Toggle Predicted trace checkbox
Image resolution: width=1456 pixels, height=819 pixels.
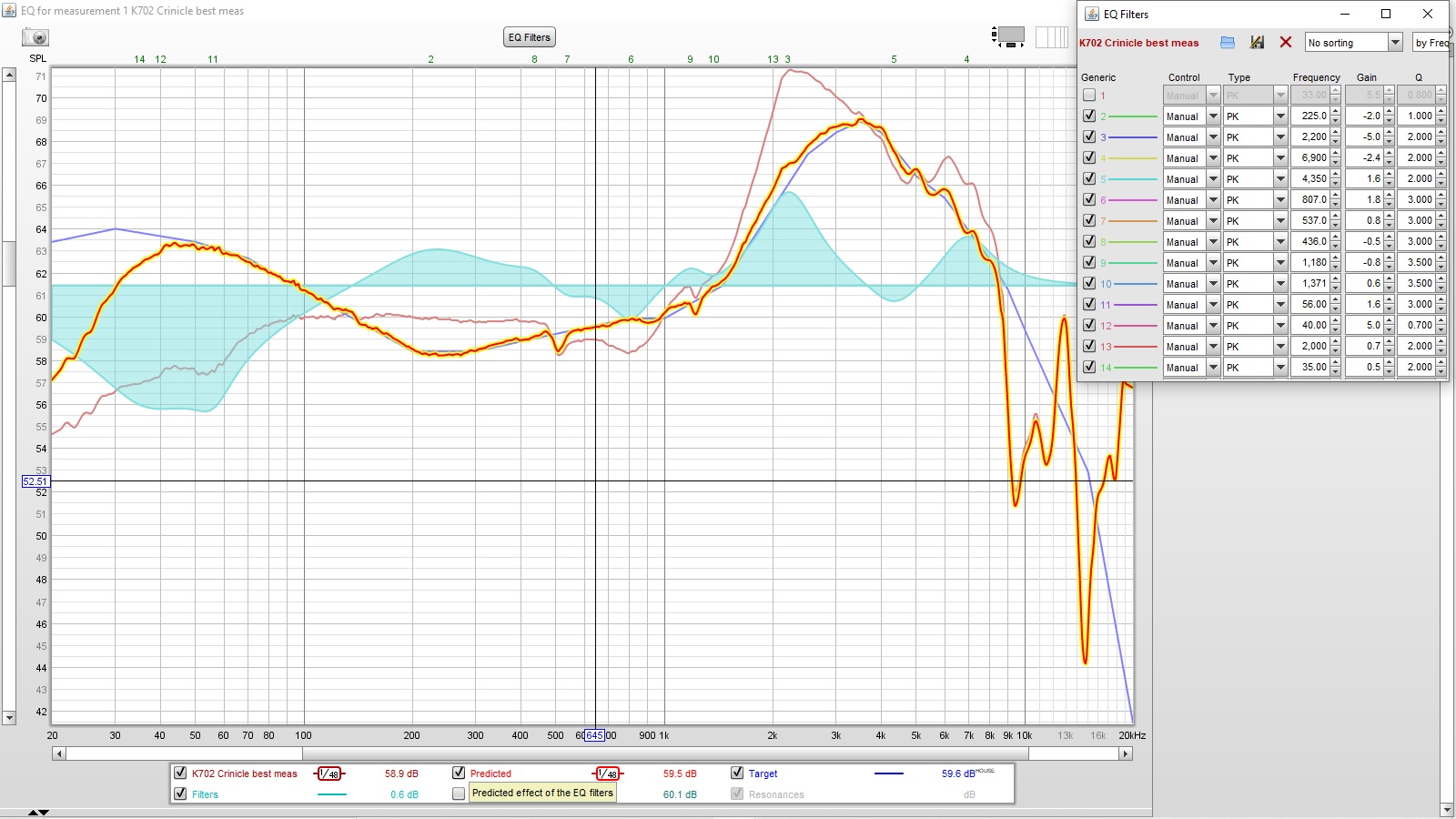click(459, 773)
